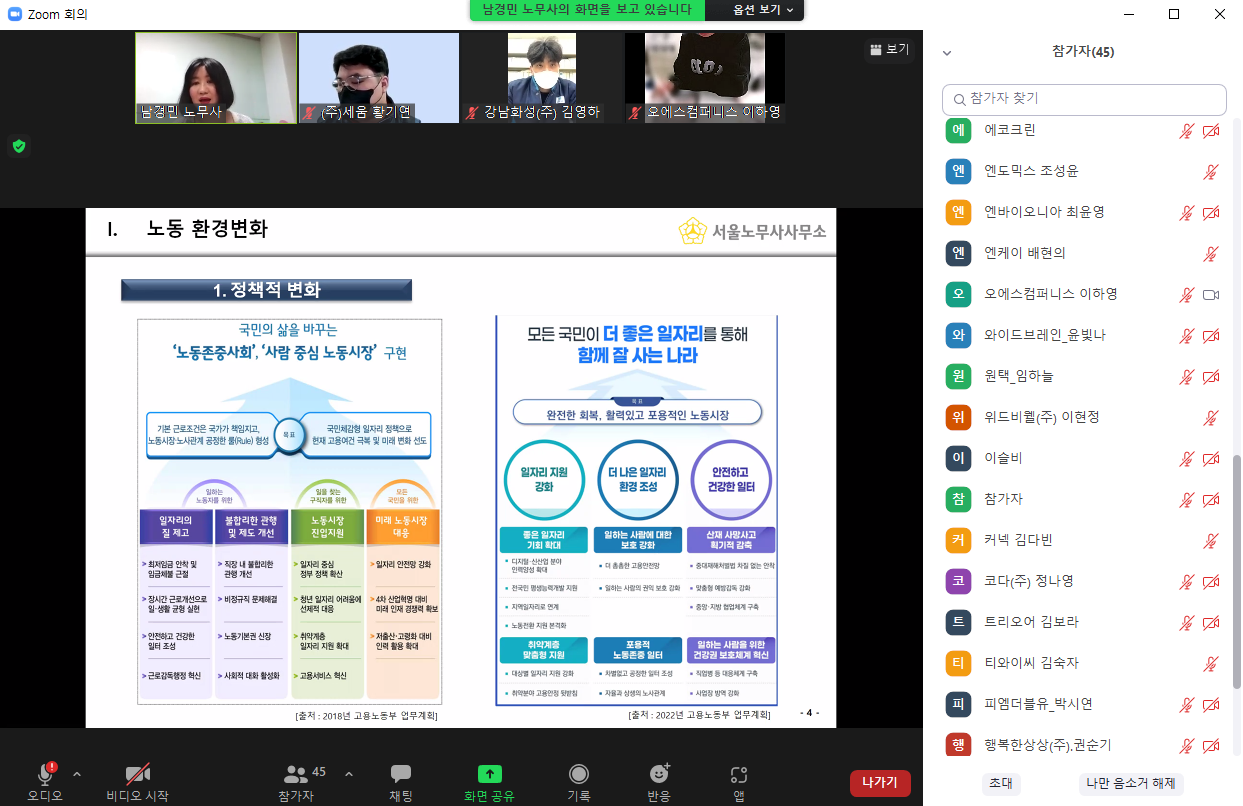Screen dimensions: 1243x806
Task: Select 강남화성(주) 김영하 video thumbnail
Action: tap(542, 78)
